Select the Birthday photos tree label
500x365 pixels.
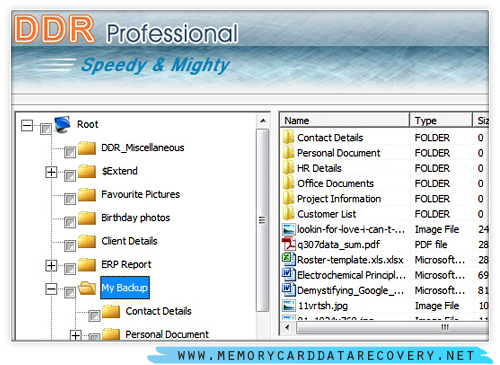point(135,218)
